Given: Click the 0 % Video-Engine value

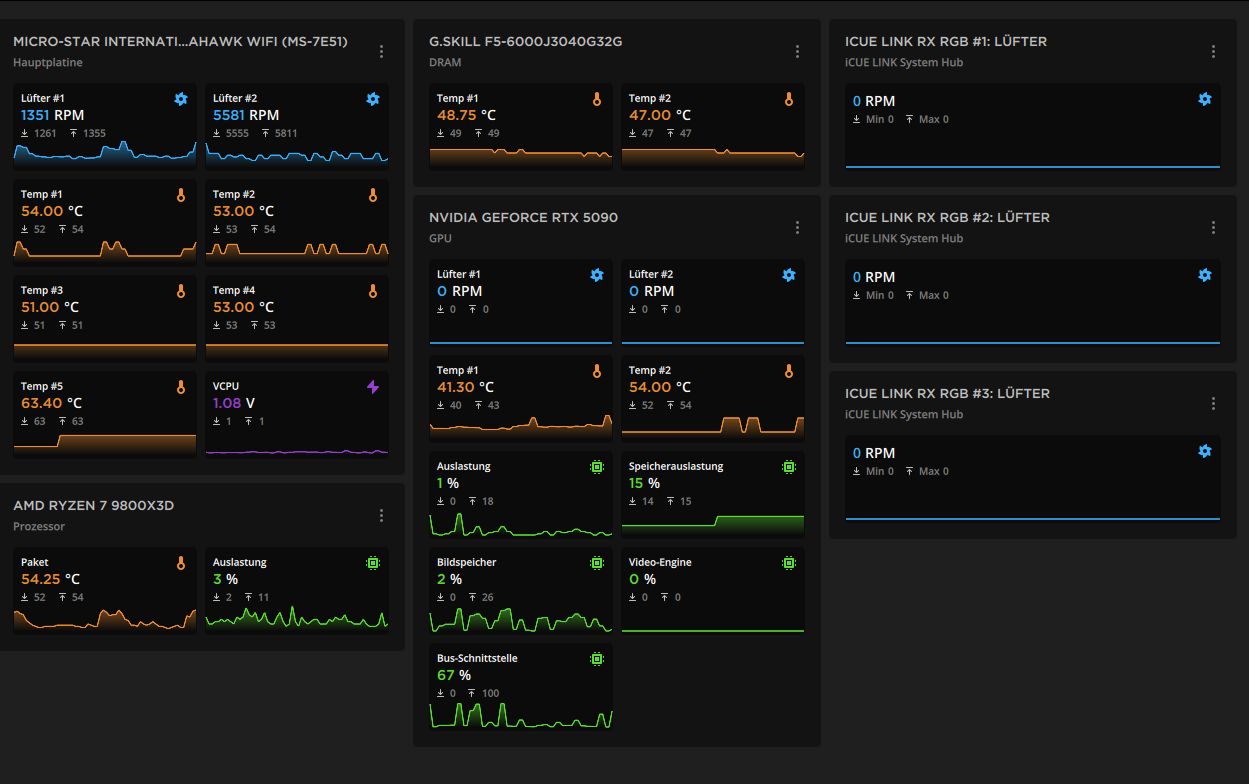Looking at the screenshot, I should [x=642, y=579].
